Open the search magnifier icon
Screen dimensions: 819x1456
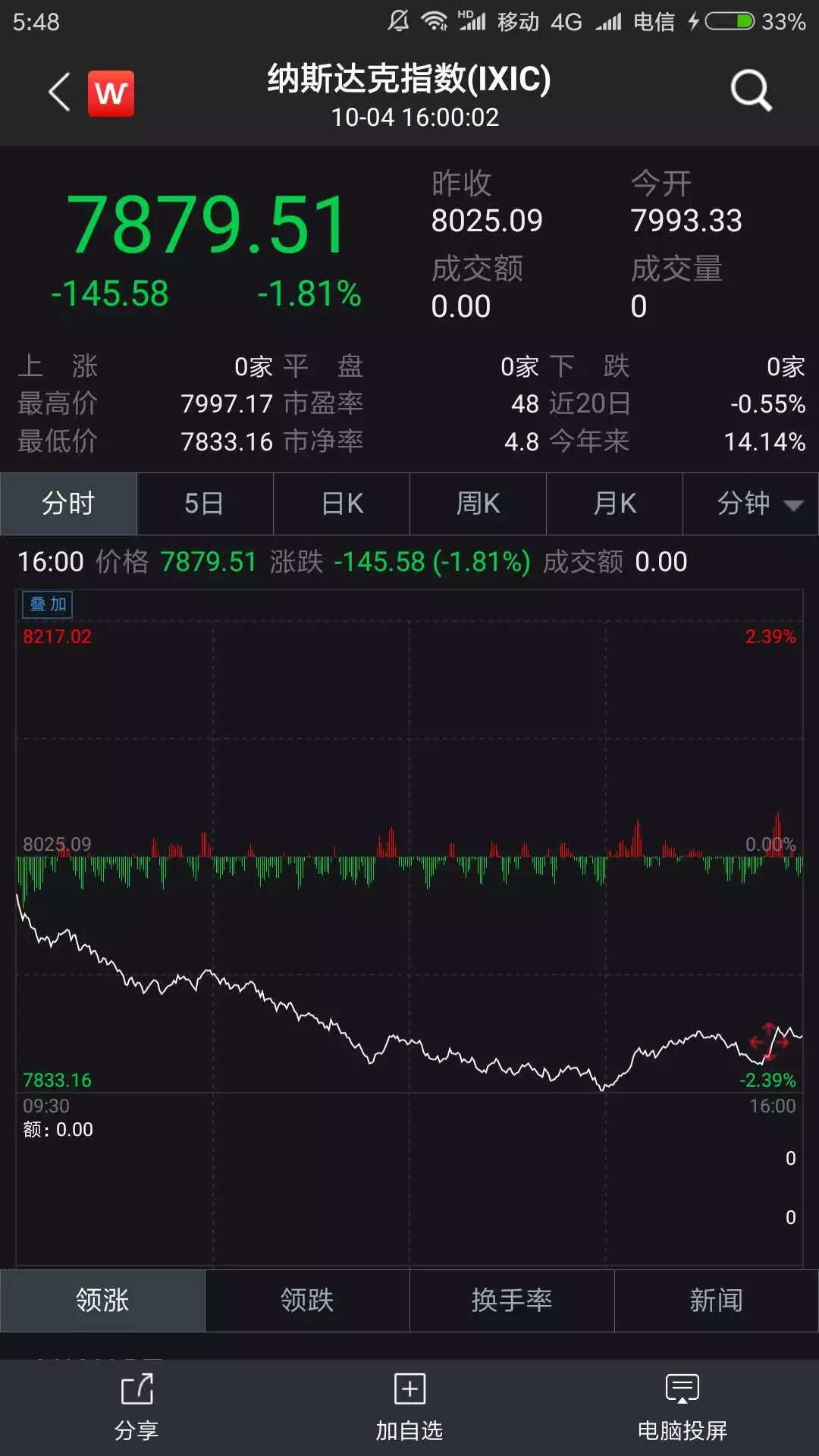pos(751,91)
